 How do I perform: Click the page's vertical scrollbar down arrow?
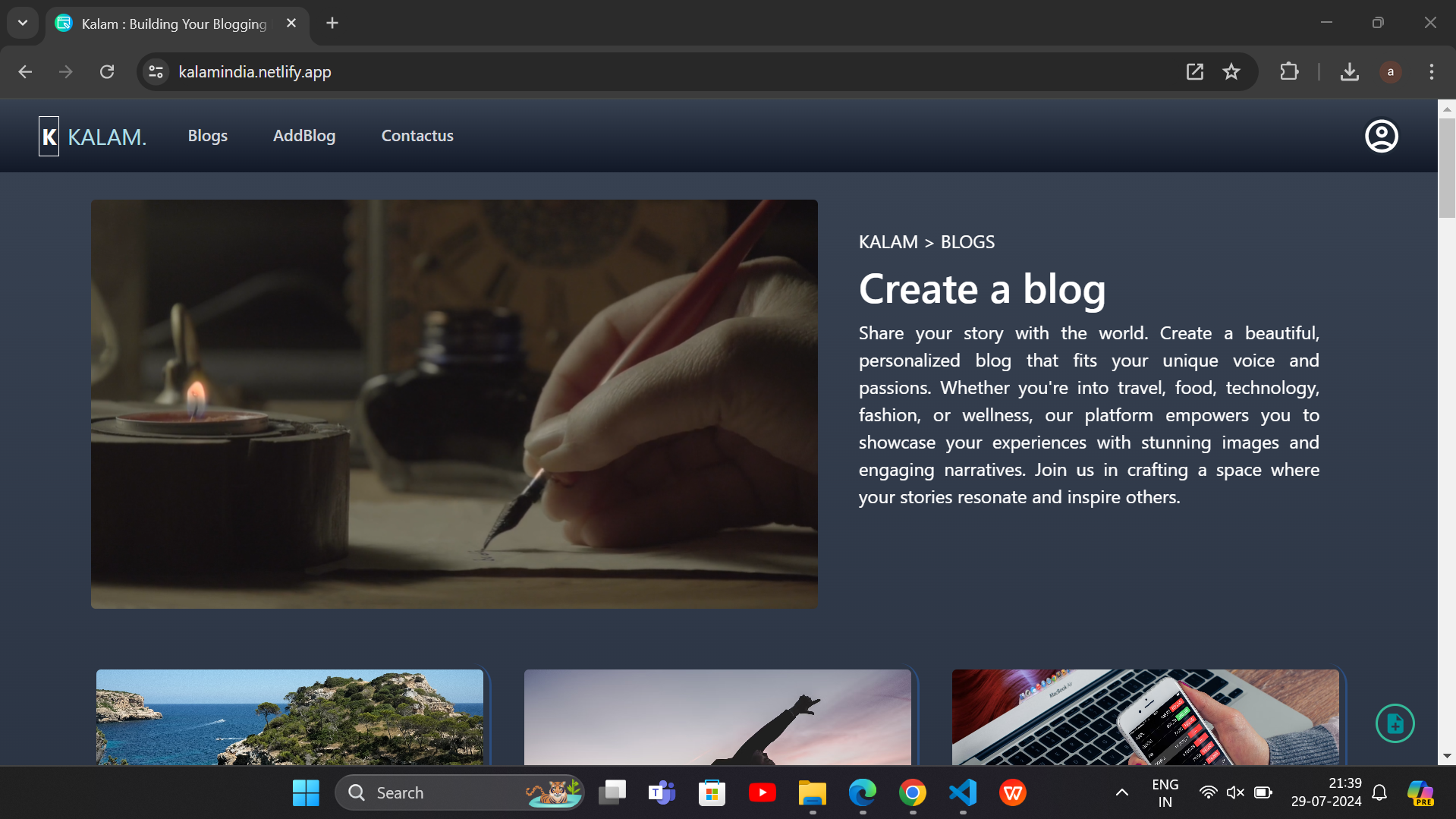pos(1446,756)
